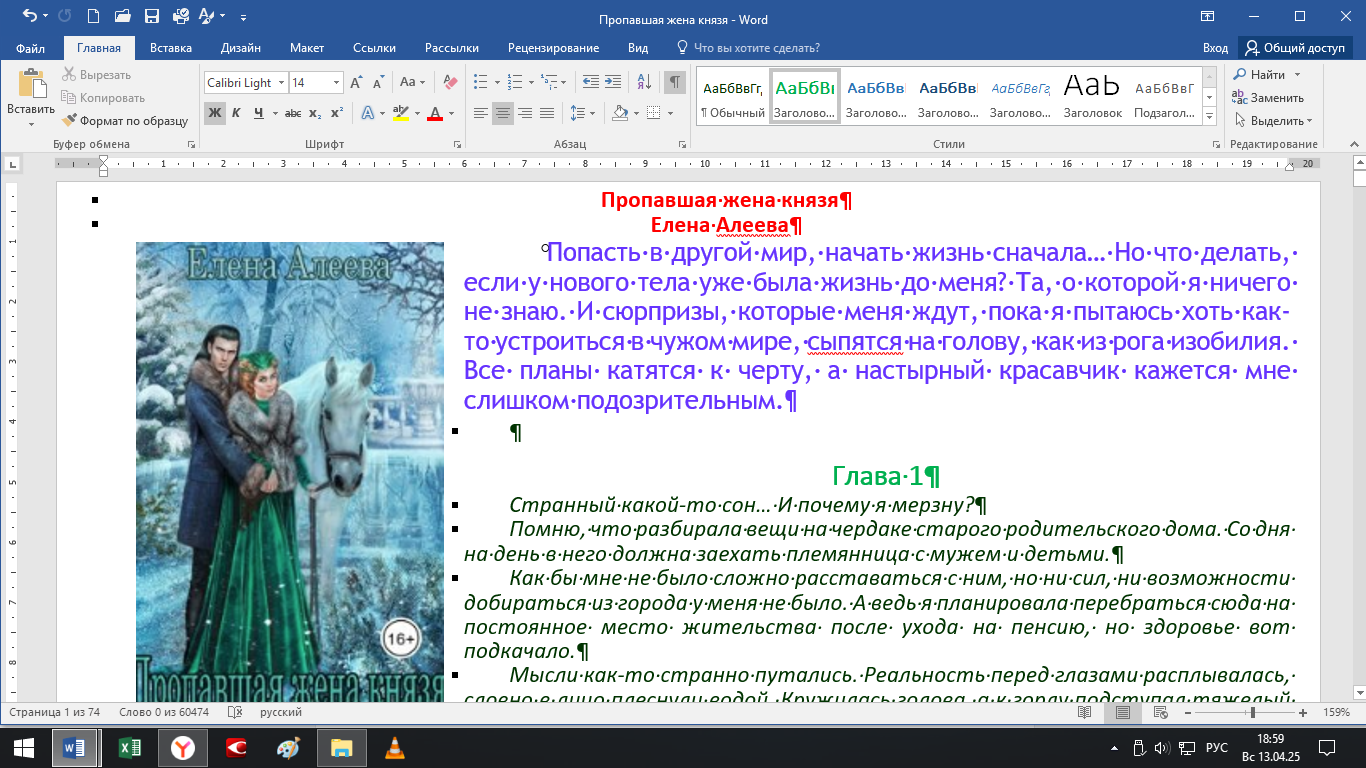Click the Общий доступ share button
This screenshot has height=768, width=1366.
tap(1296, 47)
